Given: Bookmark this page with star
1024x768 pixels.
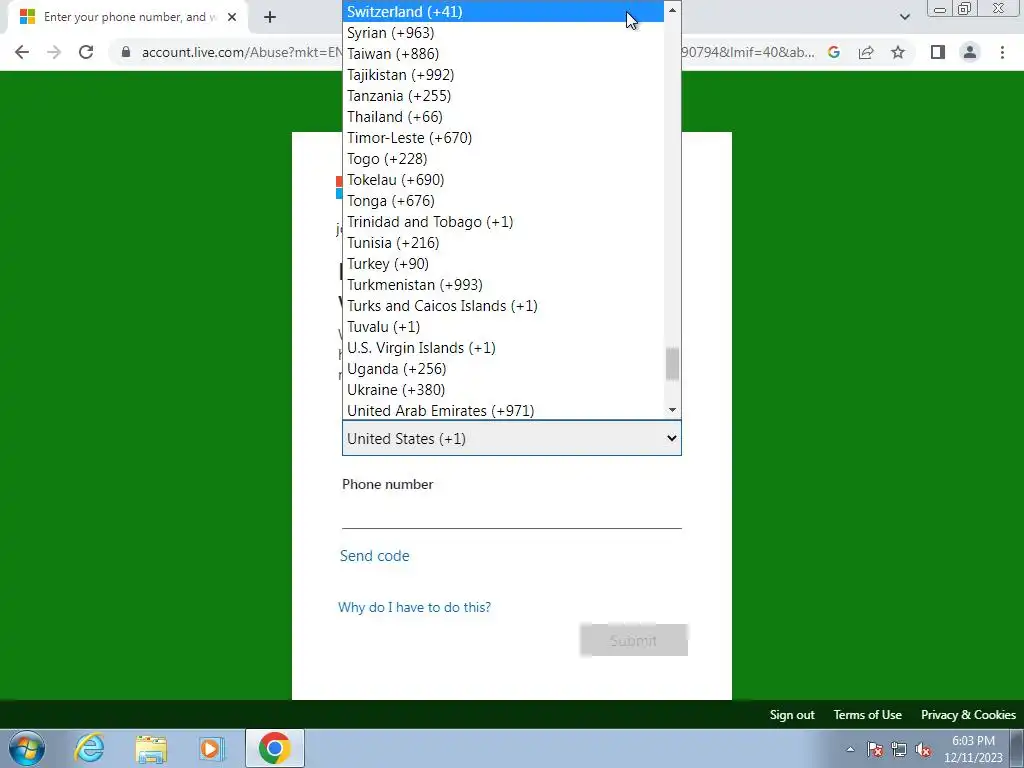Looking at the screenshot, I should tap(898, 52).
